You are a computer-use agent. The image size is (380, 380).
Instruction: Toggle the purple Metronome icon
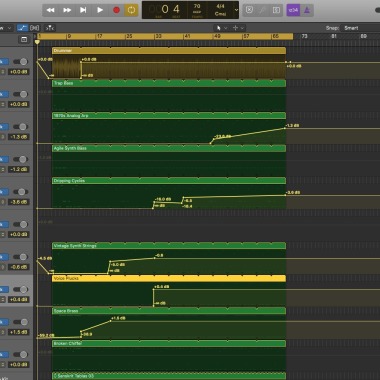307,10
